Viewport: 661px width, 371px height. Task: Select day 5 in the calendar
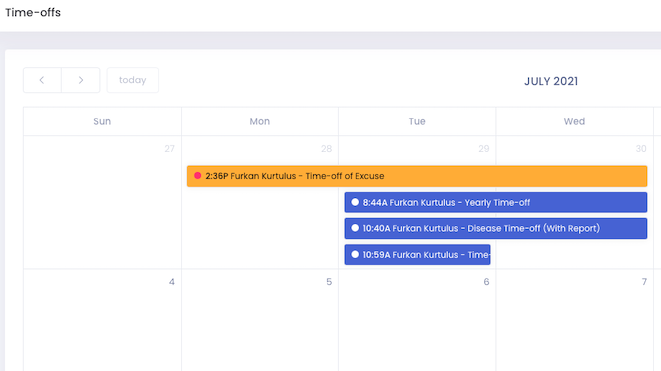[329, 282]
